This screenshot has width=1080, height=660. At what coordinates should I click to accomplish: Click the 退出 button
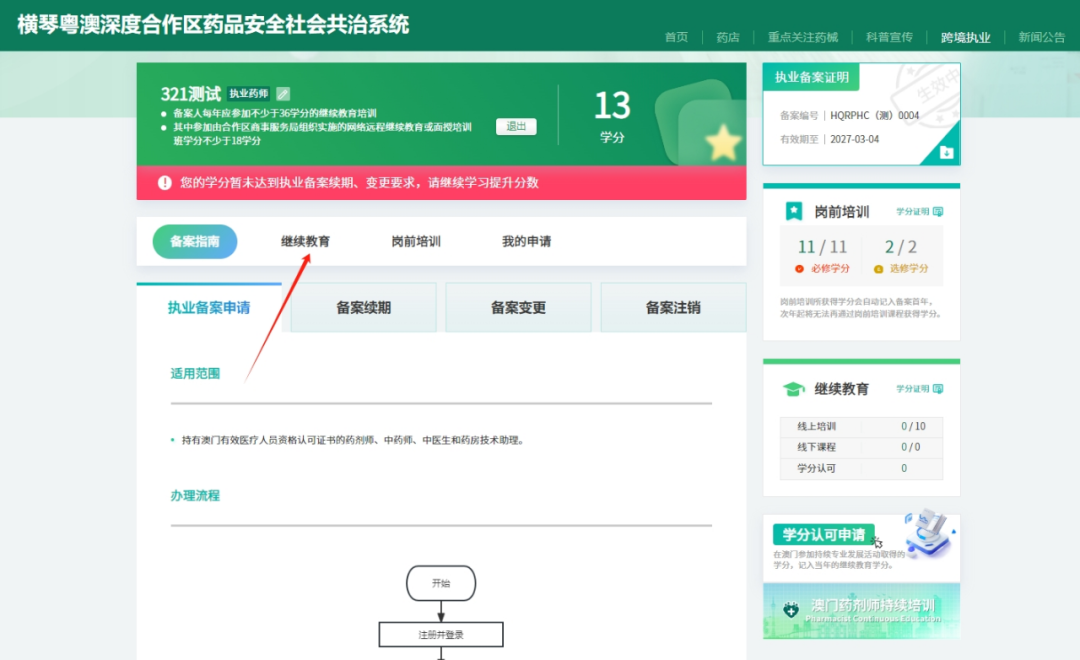515,126
